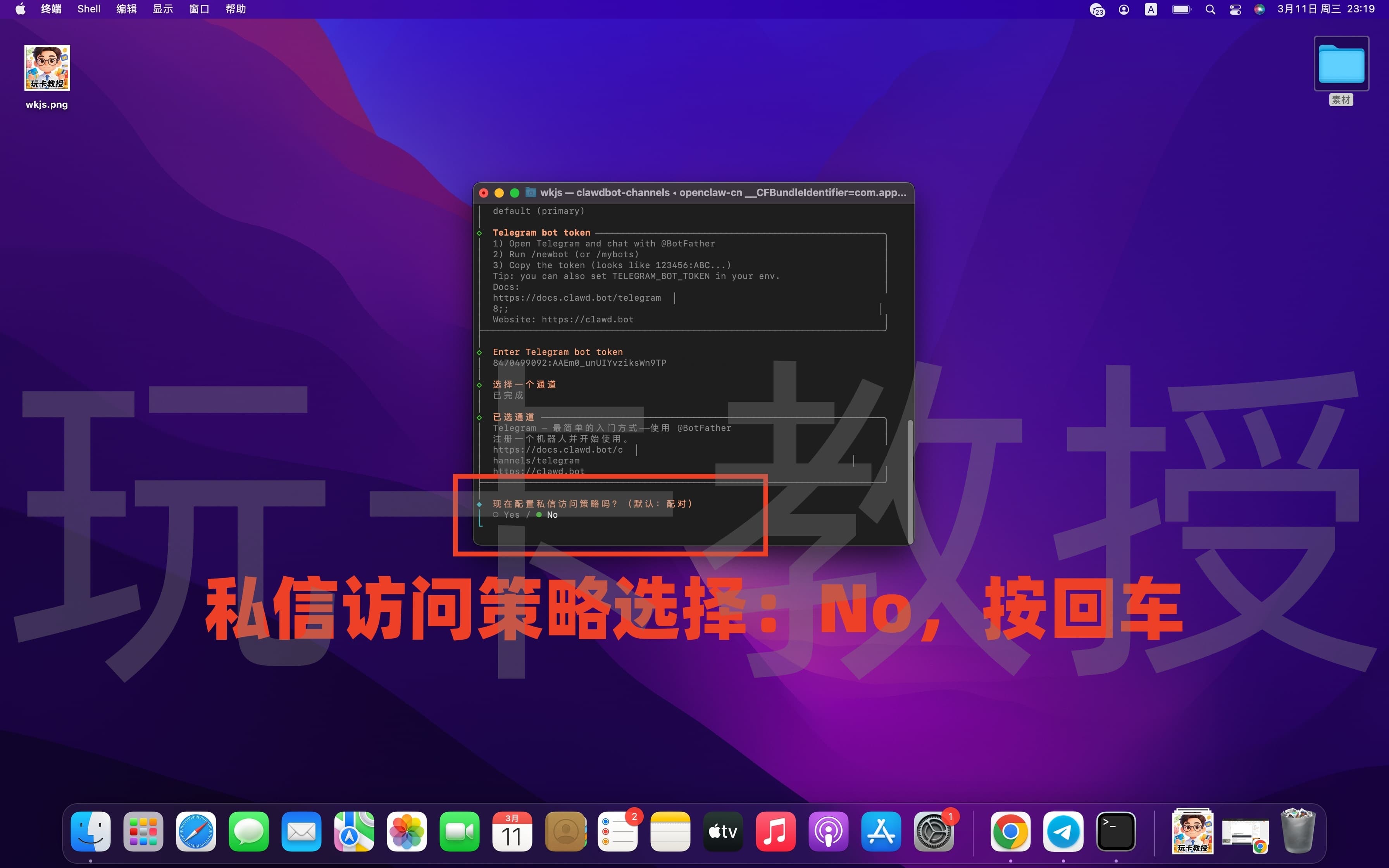Open the Terminal app in the Dock
The image size is (1389, 868).
pyautogui.click(x=1117, y=831)
